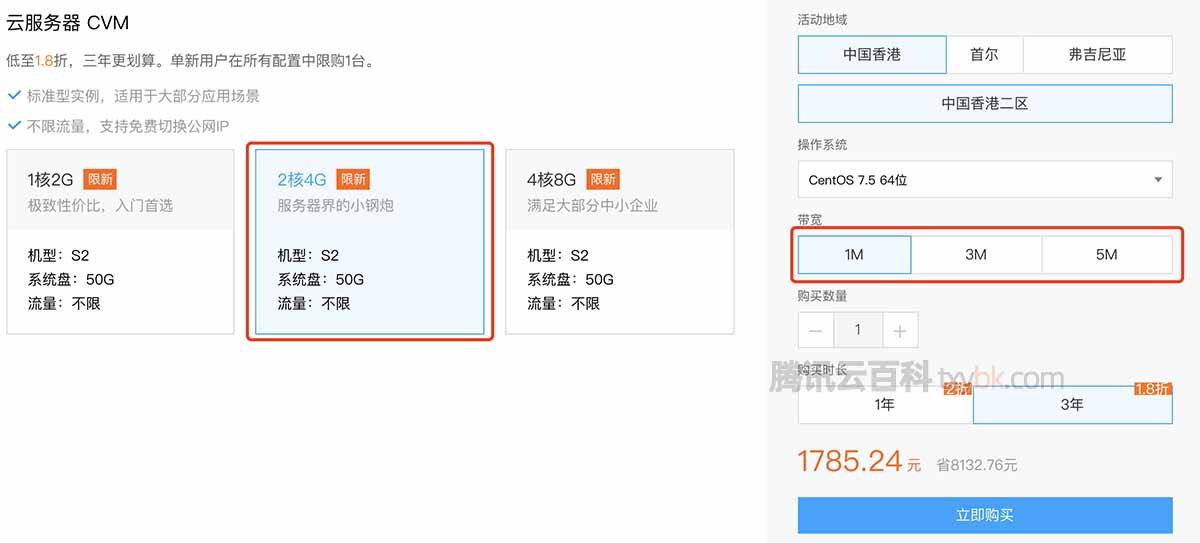
Task: Select the 3年 purchase duration
Action: (1072, 405)
